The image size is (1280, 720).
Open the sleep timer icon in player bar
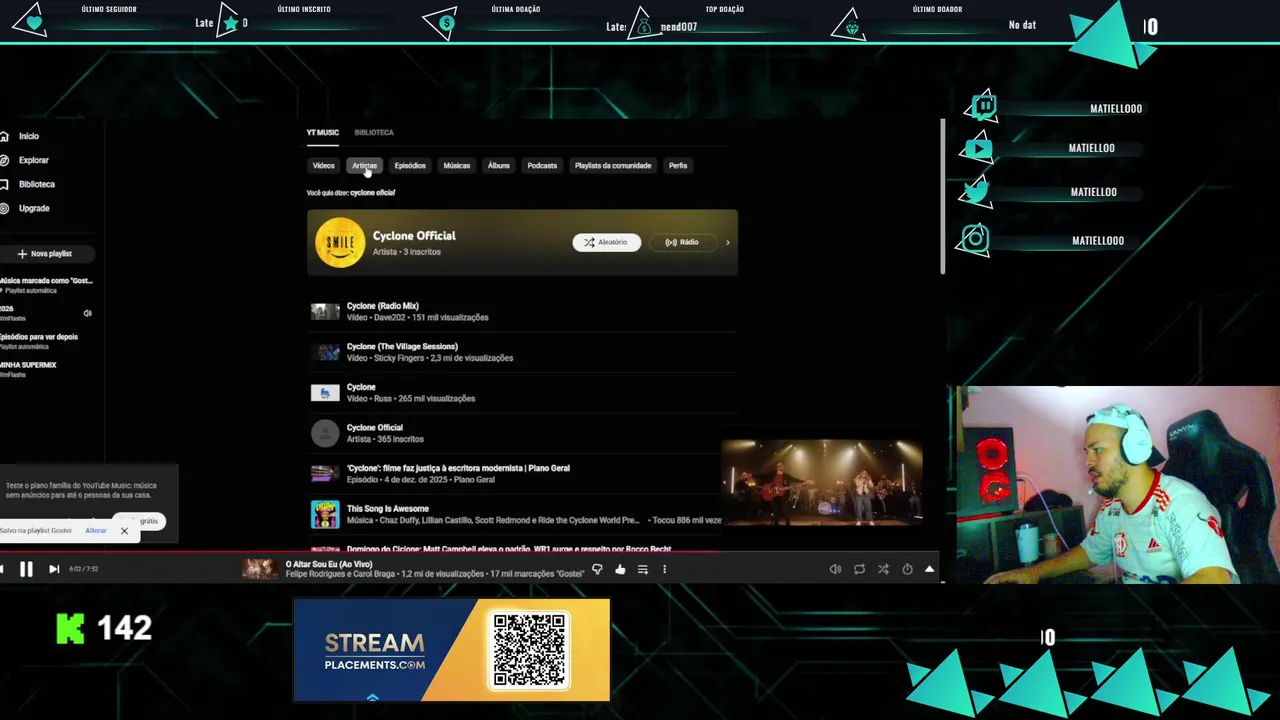point(907,569)
